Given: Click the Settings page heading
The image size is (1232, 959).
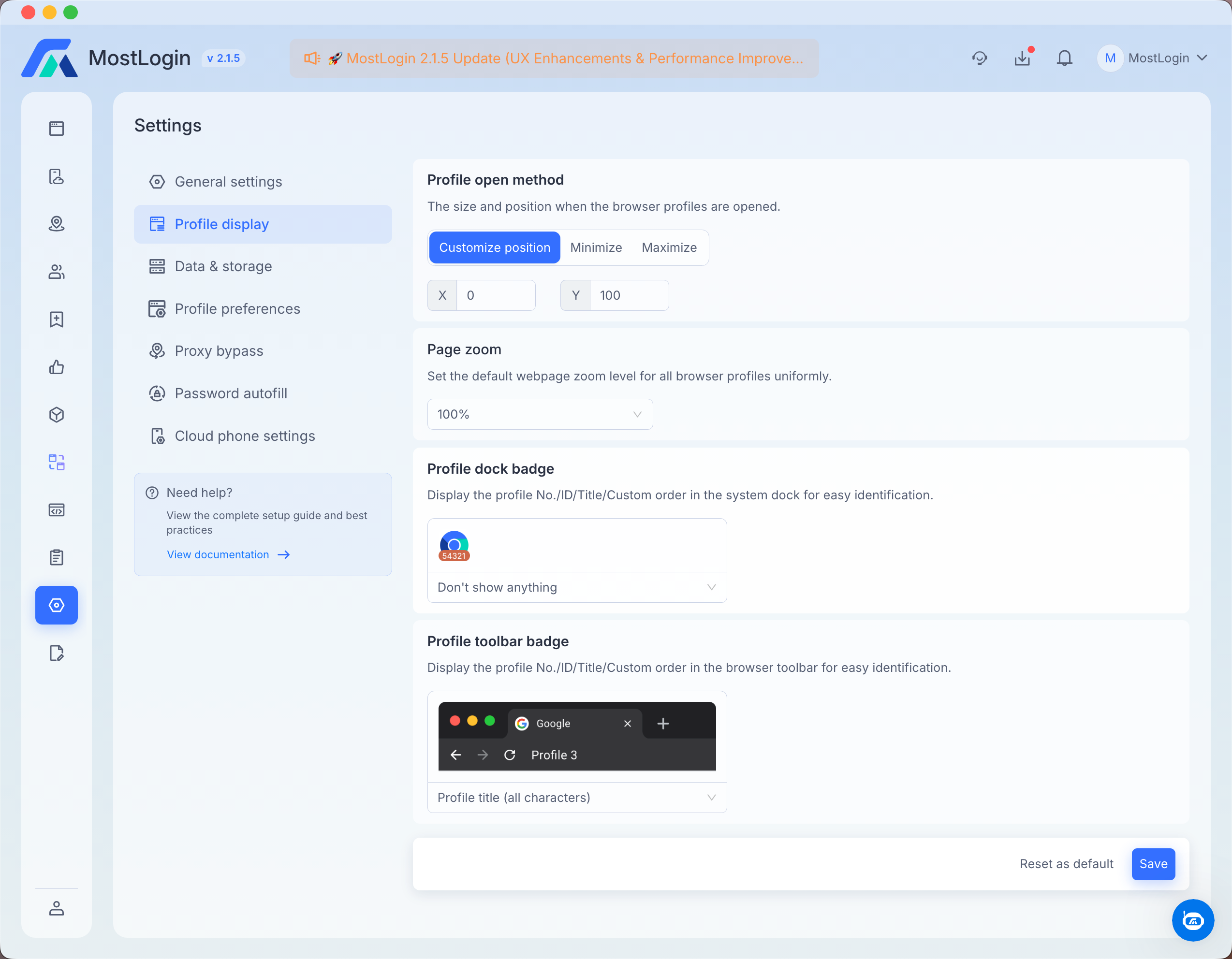Looking at the screenshot, I should (x=167, y=125).
